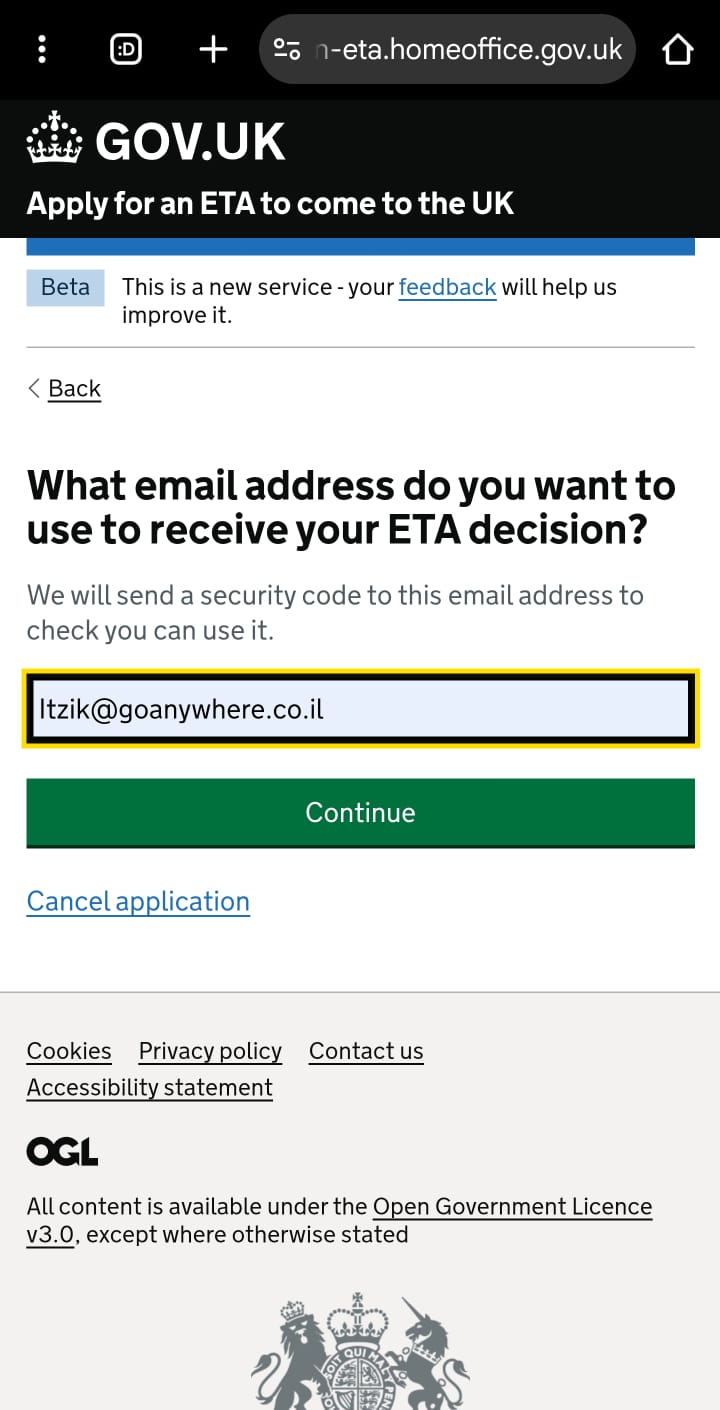Open the tab switcher icon
This screenshot has width=720, height=1410.
[126, 49]
